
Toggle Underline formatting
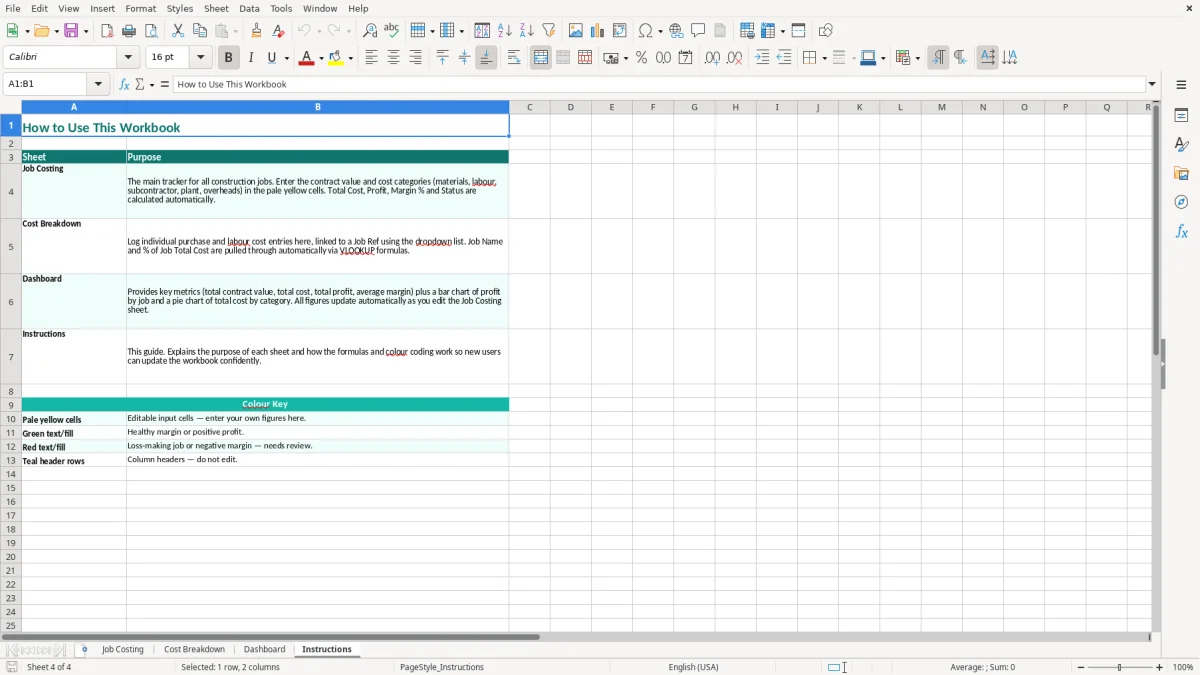(271, 58)
